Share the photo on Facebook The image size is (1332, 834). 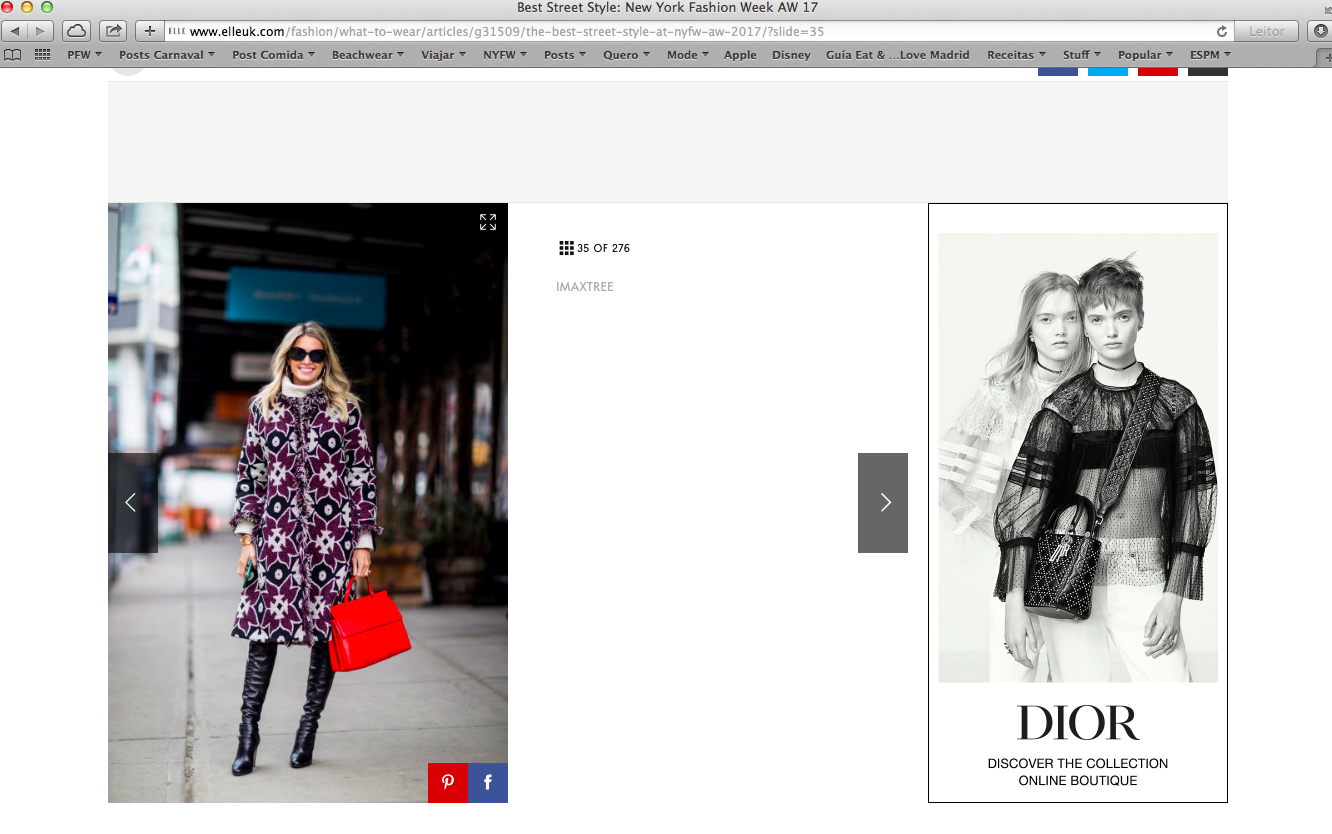point(488,783)
